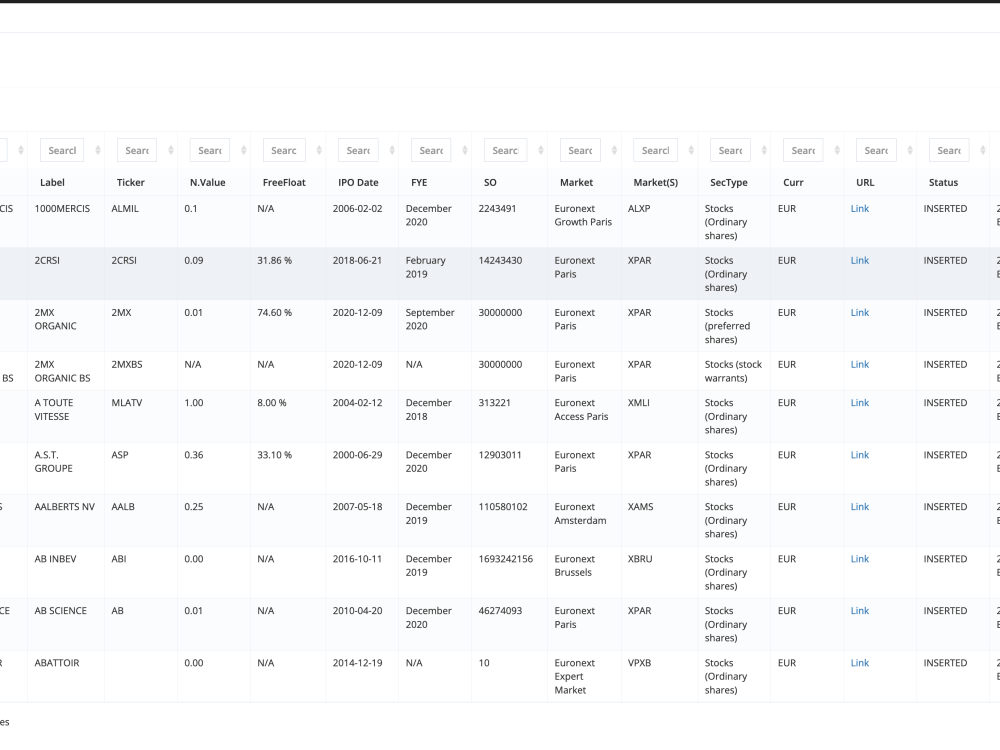The height and width of the screenshot is (750, 1000).
Task: Open the Link for A.S.T. GROUPE
Action: (860, 455)
